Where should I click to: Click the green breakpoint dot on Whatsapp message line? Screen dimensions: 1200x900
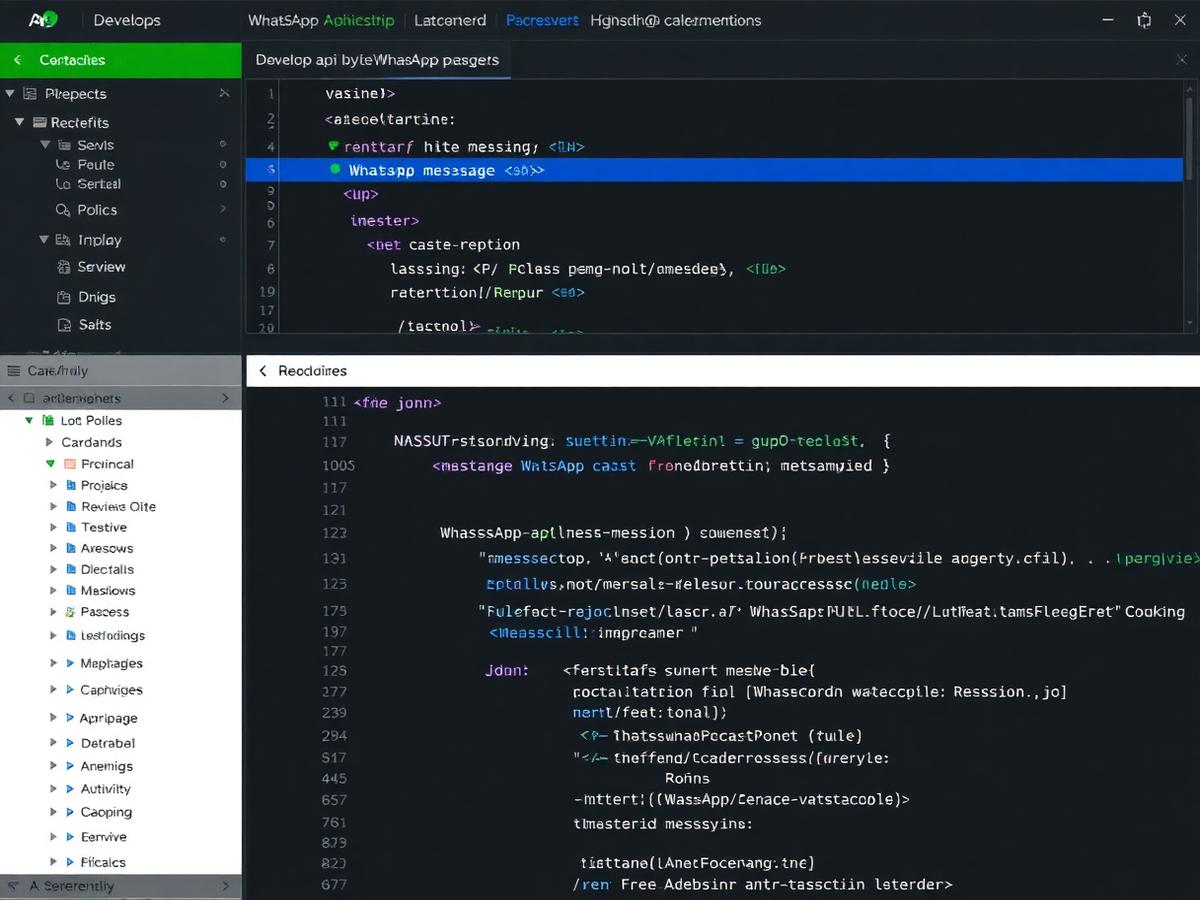(335, 170)
